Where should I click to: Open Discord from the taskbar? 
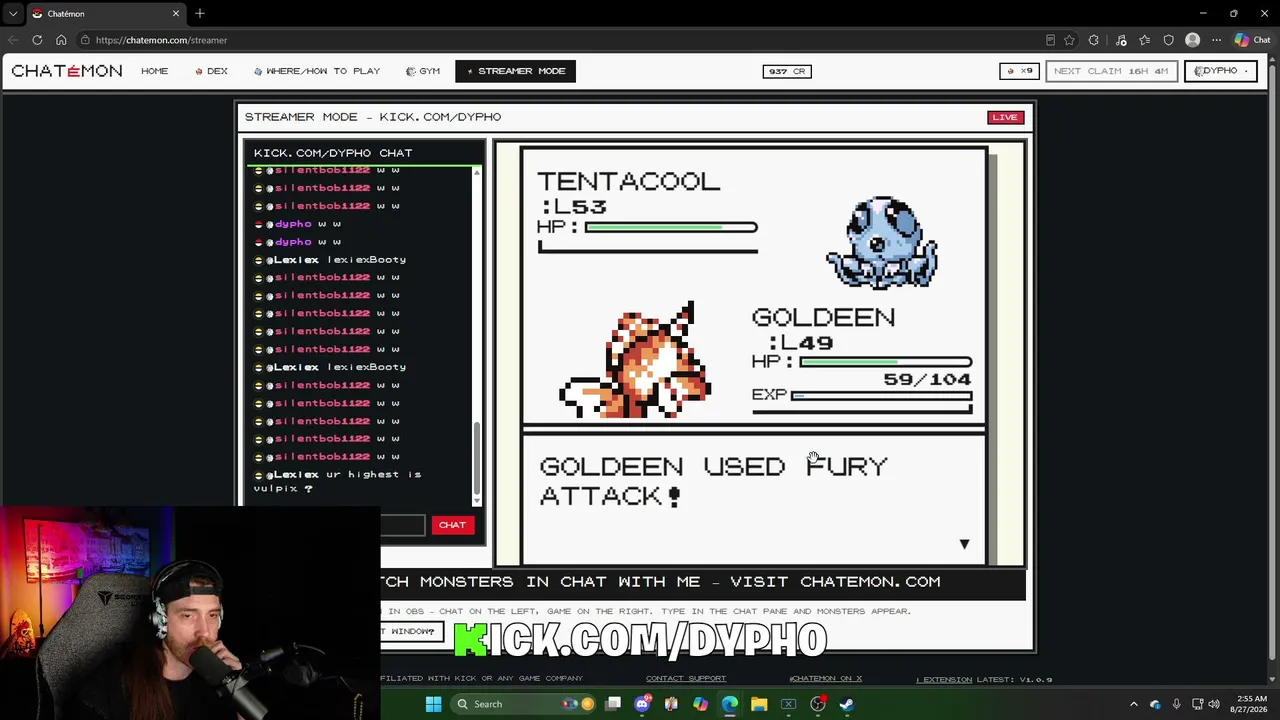click(x=642, y=704)
